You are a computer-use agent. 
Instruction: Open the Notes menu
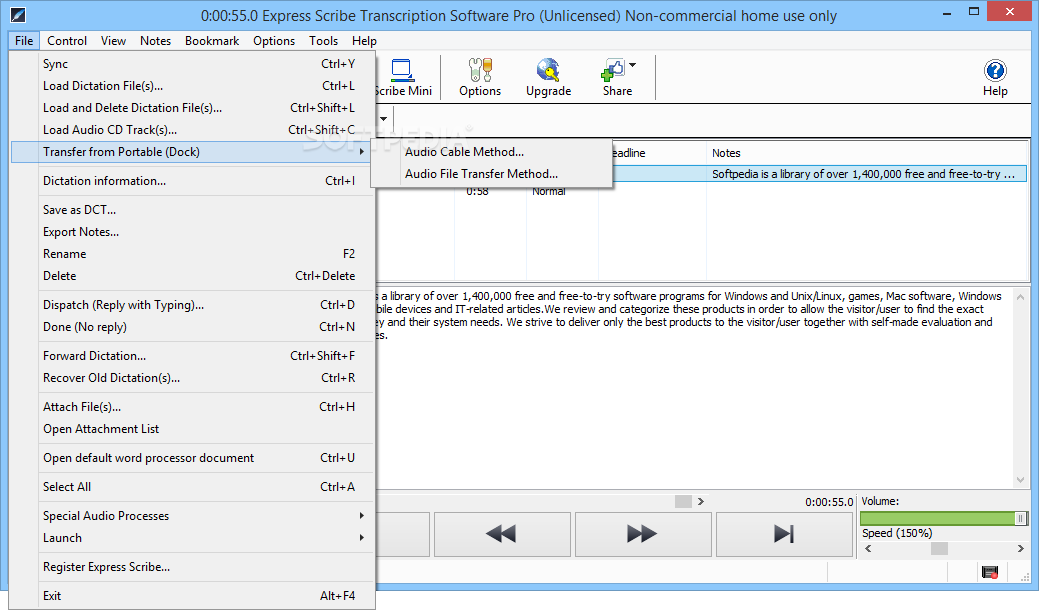tap(155, 40)
